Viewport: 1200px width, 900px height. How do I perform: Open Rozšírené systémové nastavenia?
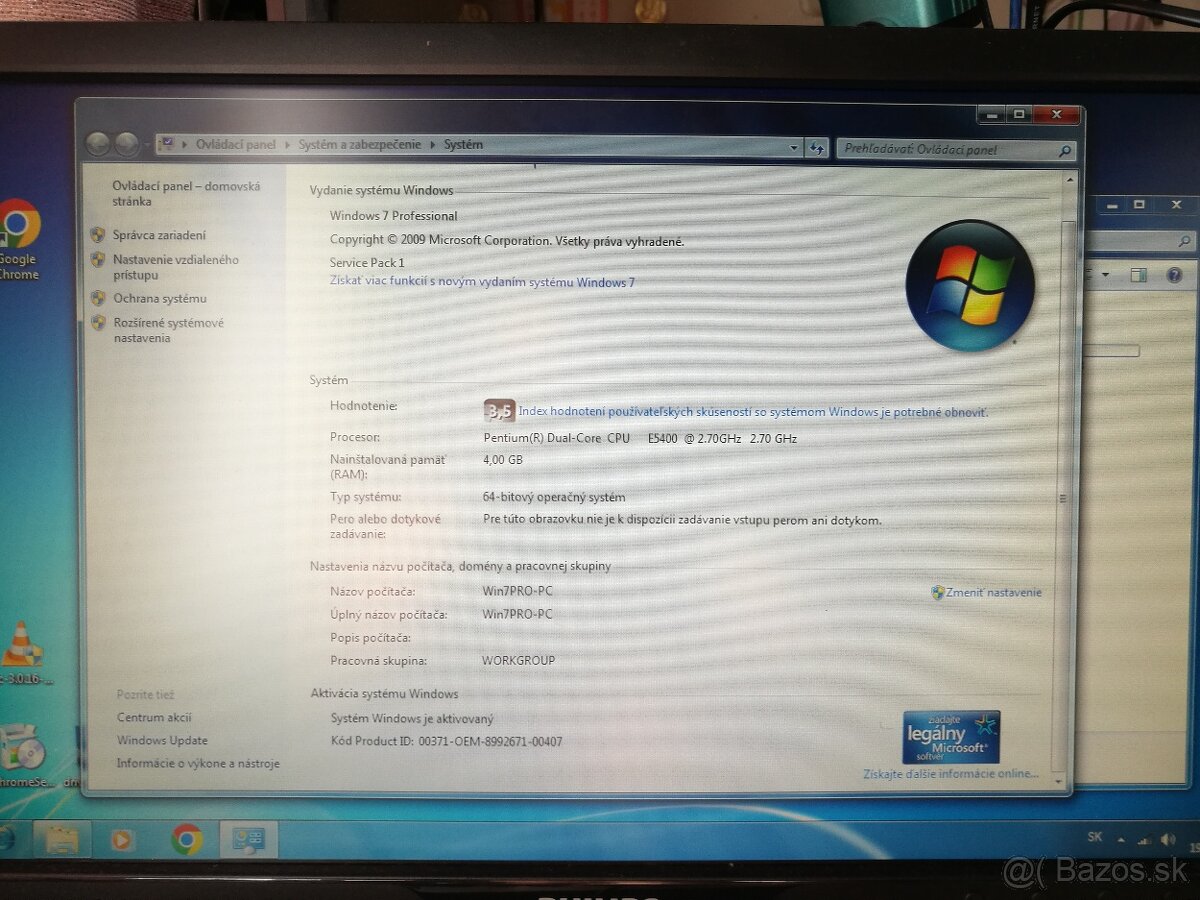coord(168,331)
